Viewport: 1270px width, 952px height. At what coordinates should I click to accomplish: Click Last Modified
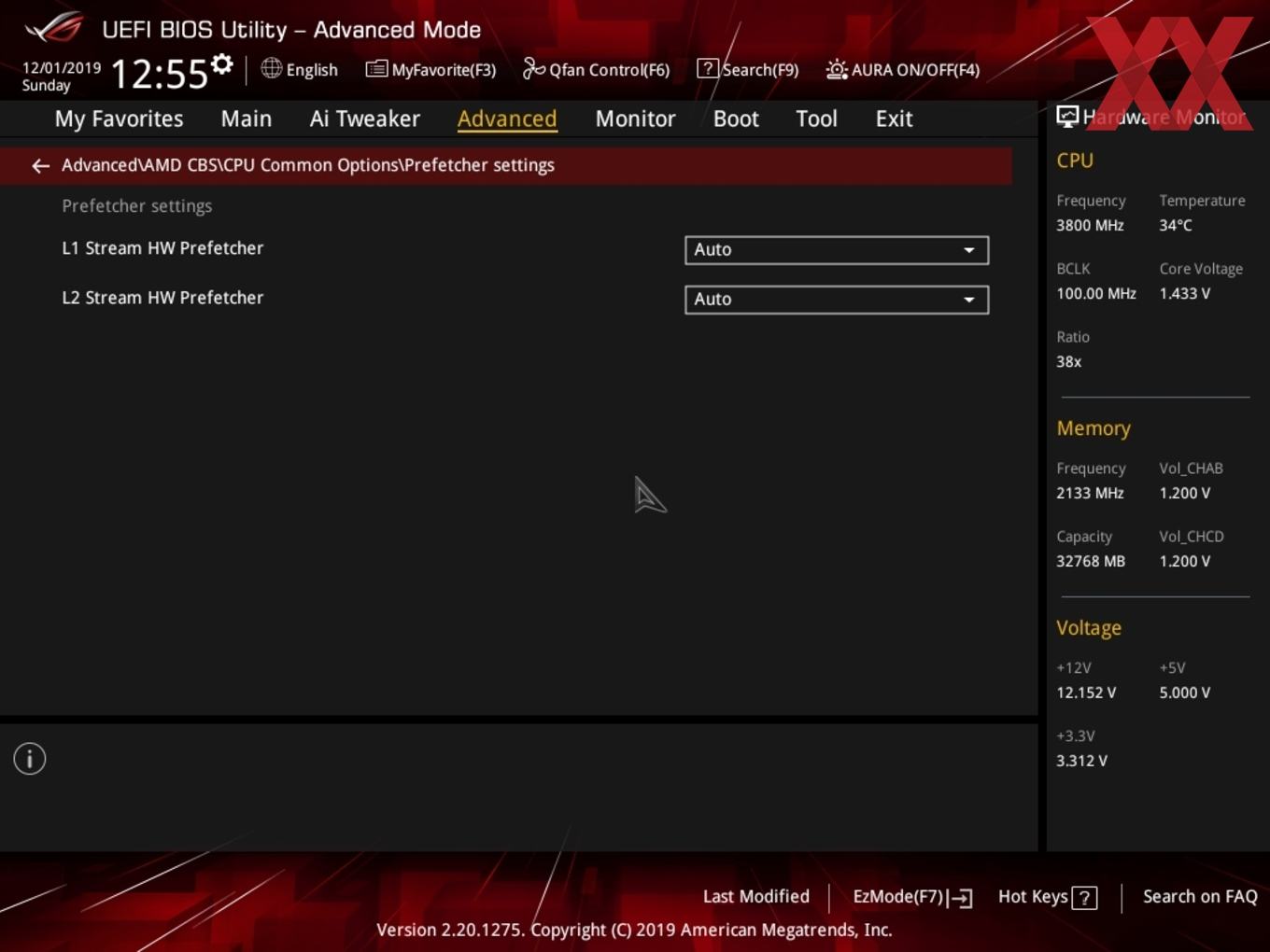pos(756,897)
